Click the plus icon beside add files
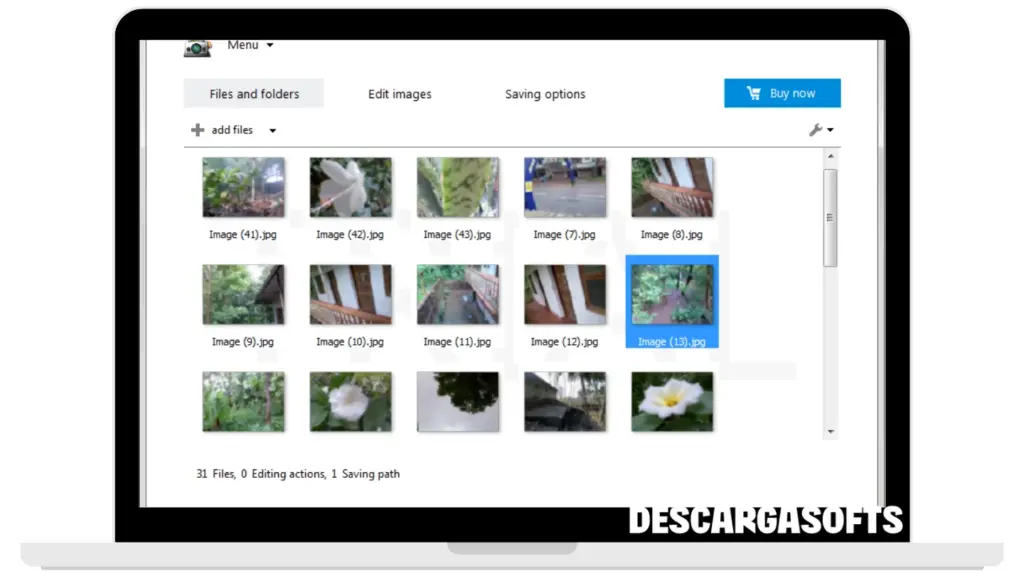The width and height of the screenshot is (1024, 576). (x=197, y=130)
